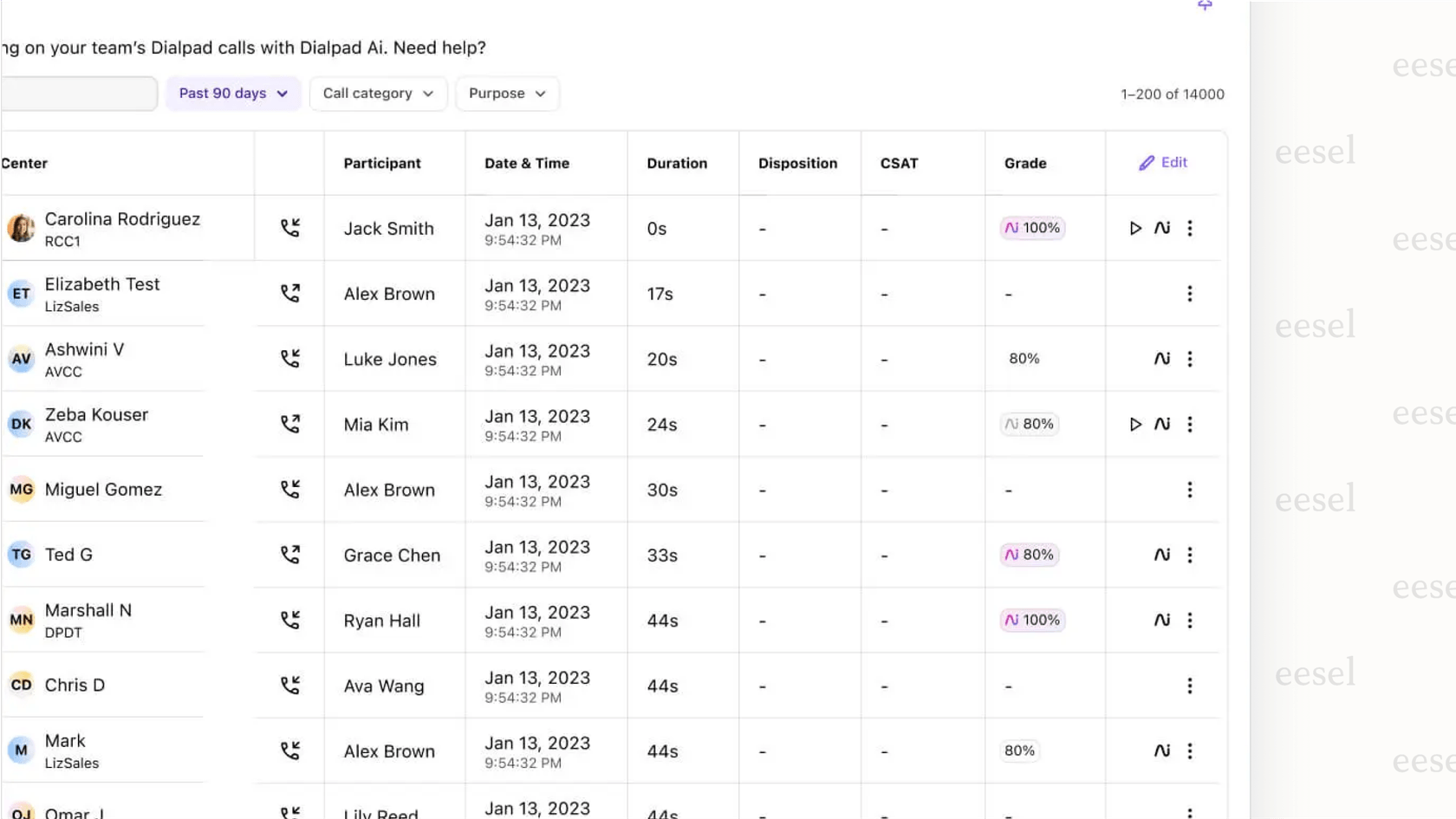
Task: Select Carolina Rodriguez's profile picture
Action: (20, 228)
